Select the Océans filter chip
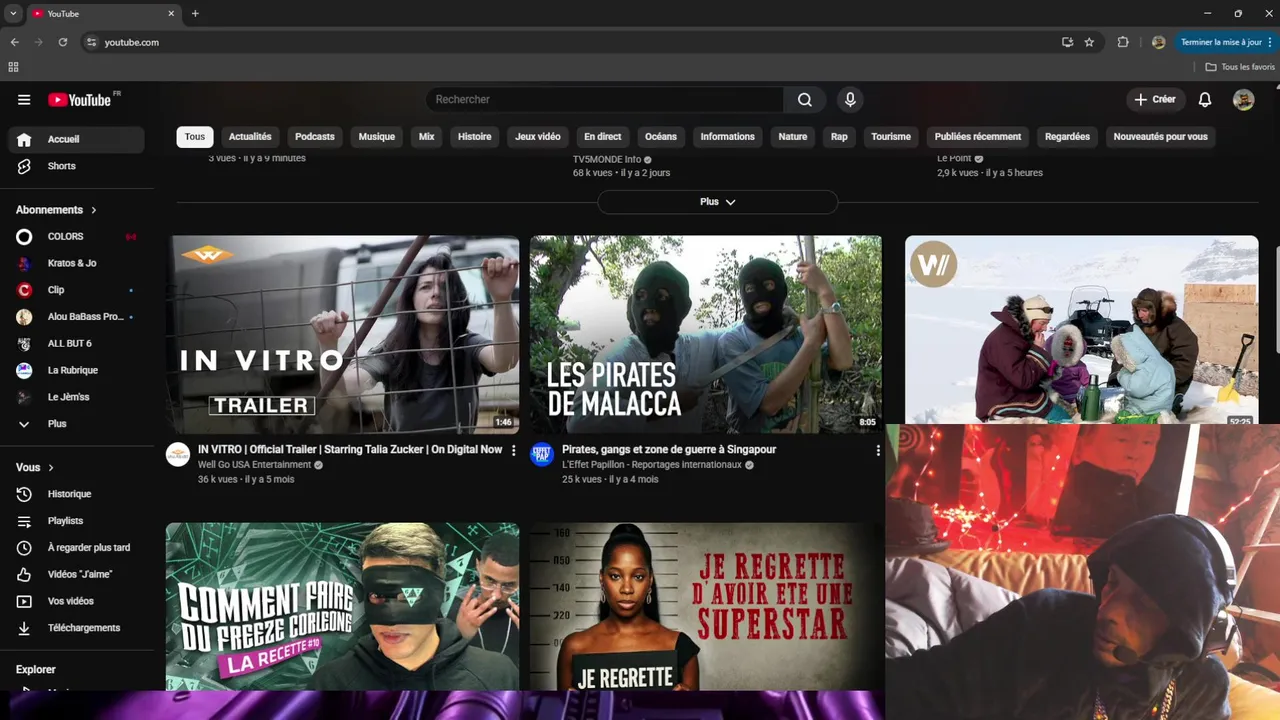Viewport: 1280px width, 720px height. 661,137
